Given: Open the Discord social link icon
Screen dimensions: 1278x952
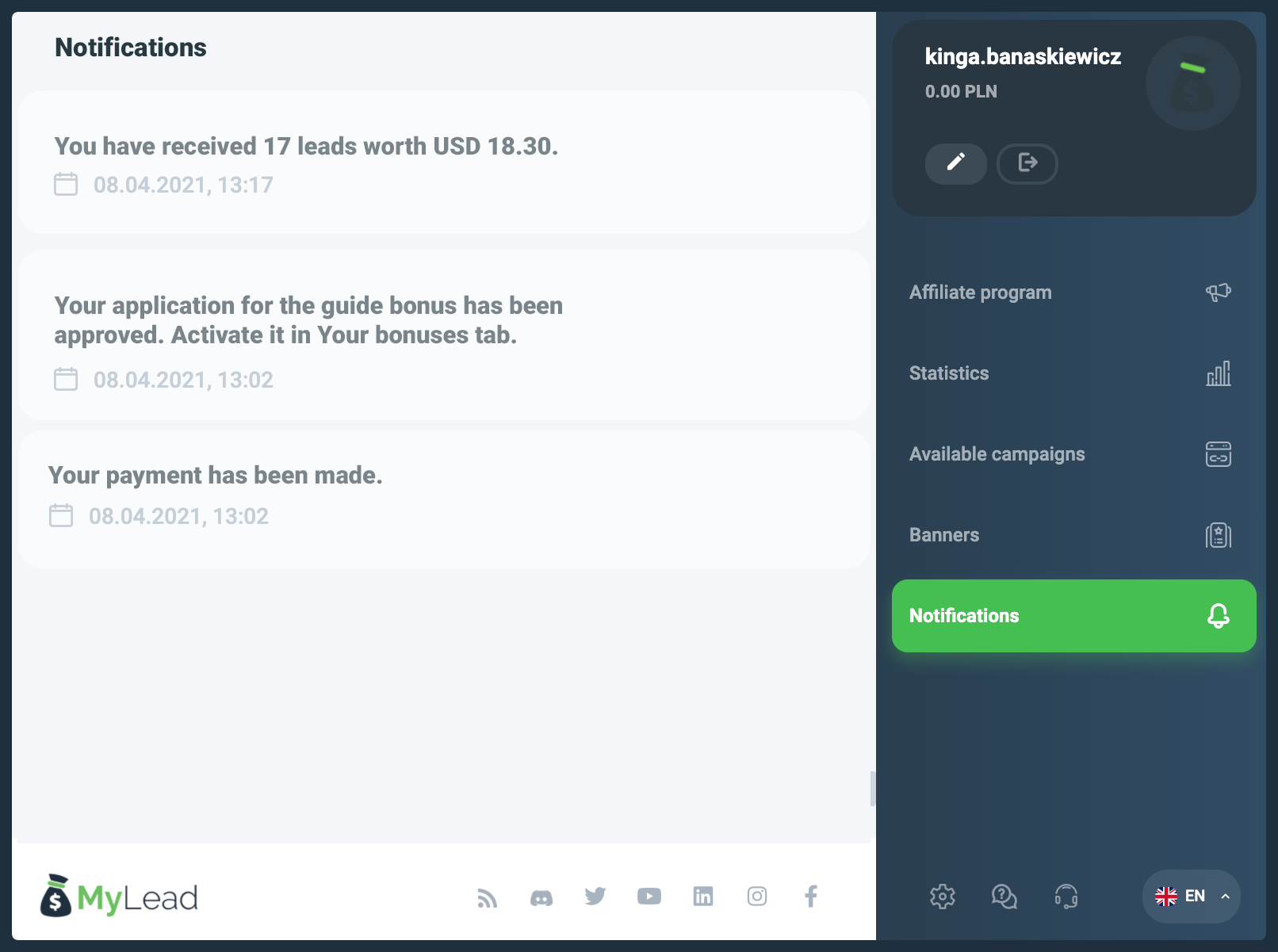Looking at the screenshot, I should tap(541, 897).
